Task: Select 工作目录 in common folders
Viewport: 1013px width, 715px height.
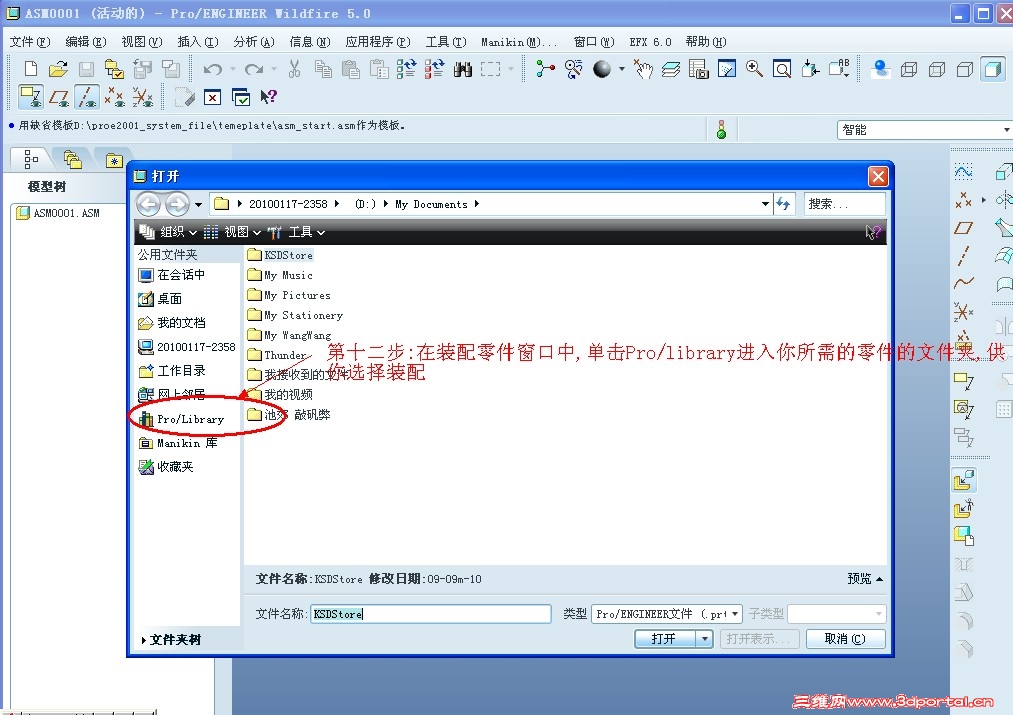Action: click(x=172, y=371)
